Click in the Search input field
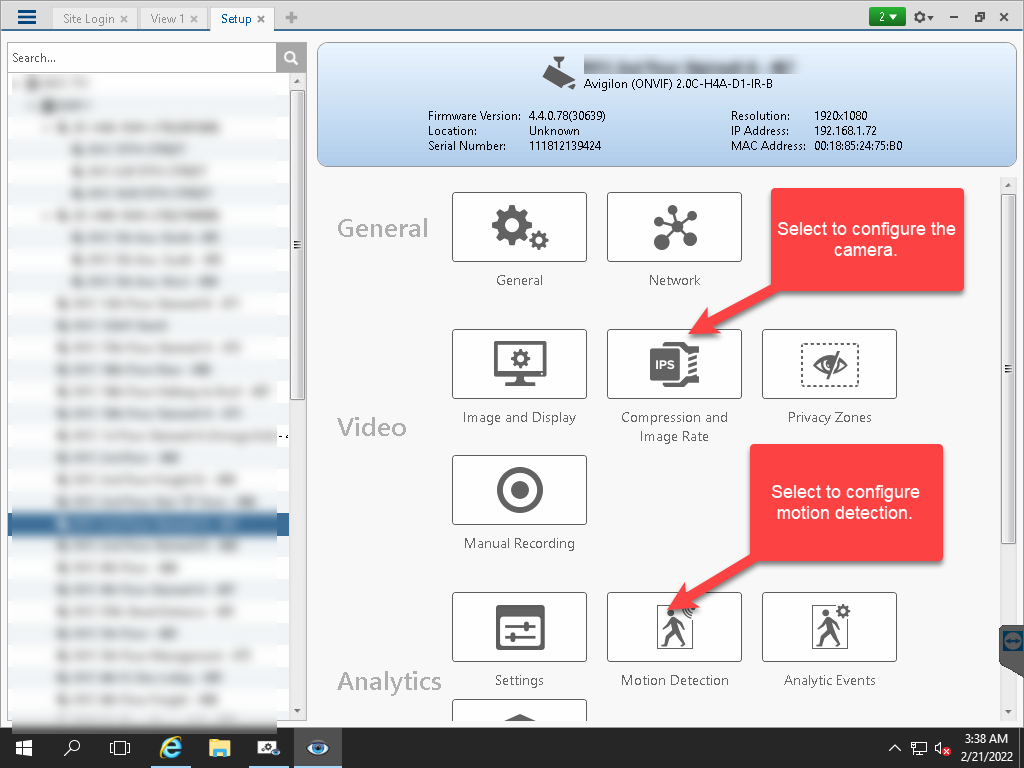 [142, 58]
